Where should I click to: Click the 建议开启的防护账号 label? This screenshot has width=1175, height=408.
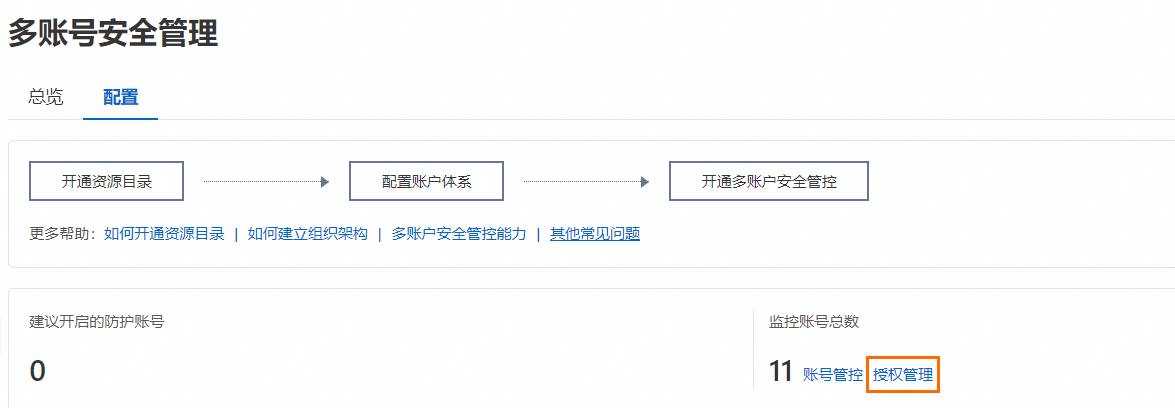click(96, 322)
